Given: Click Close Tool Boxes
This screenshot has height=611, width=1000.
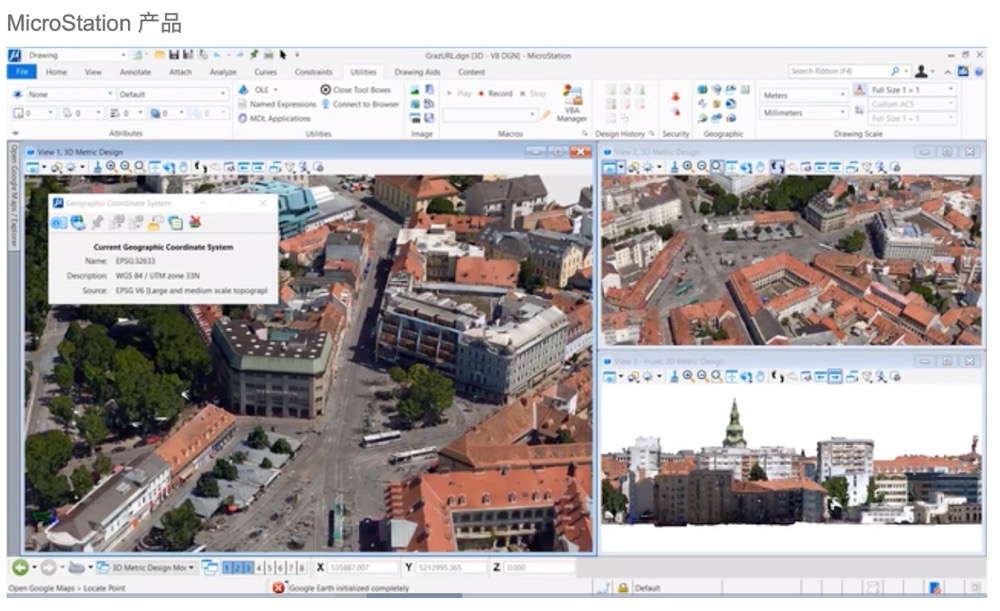Looking at the screenshot, I should tap(356, 90).
